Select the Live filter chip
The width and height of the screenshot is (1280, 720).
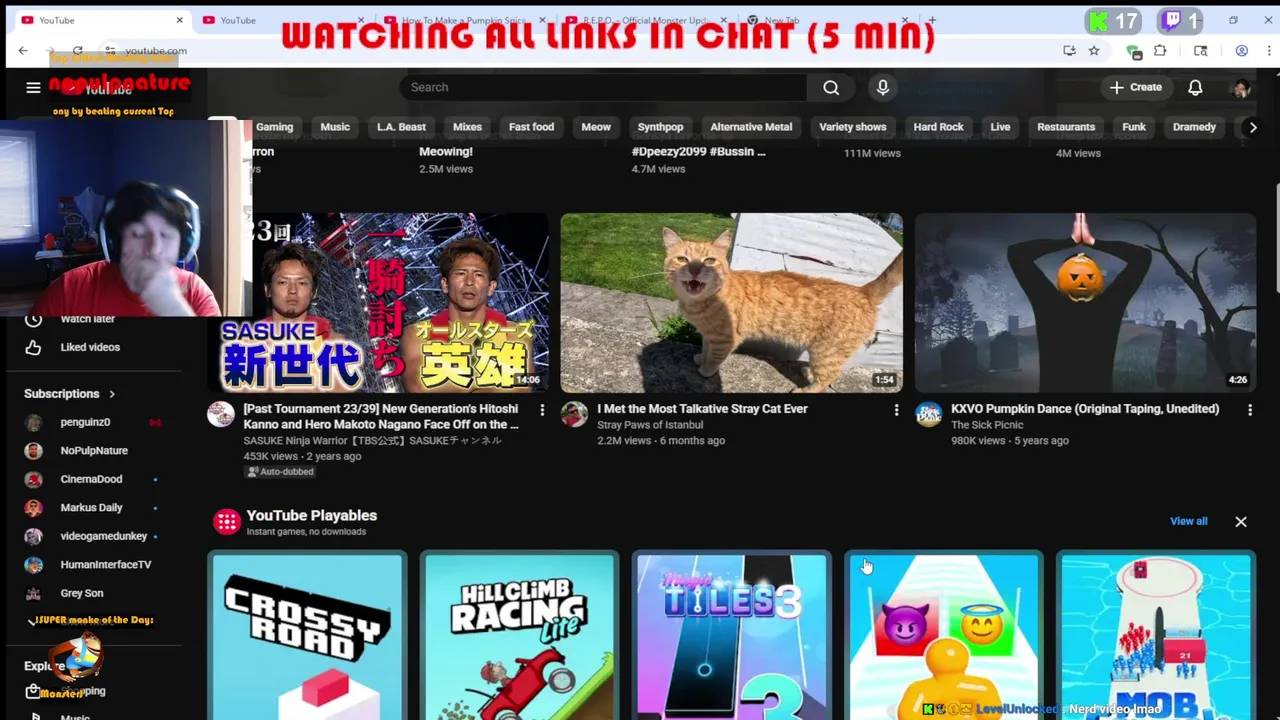(1000, 127)
